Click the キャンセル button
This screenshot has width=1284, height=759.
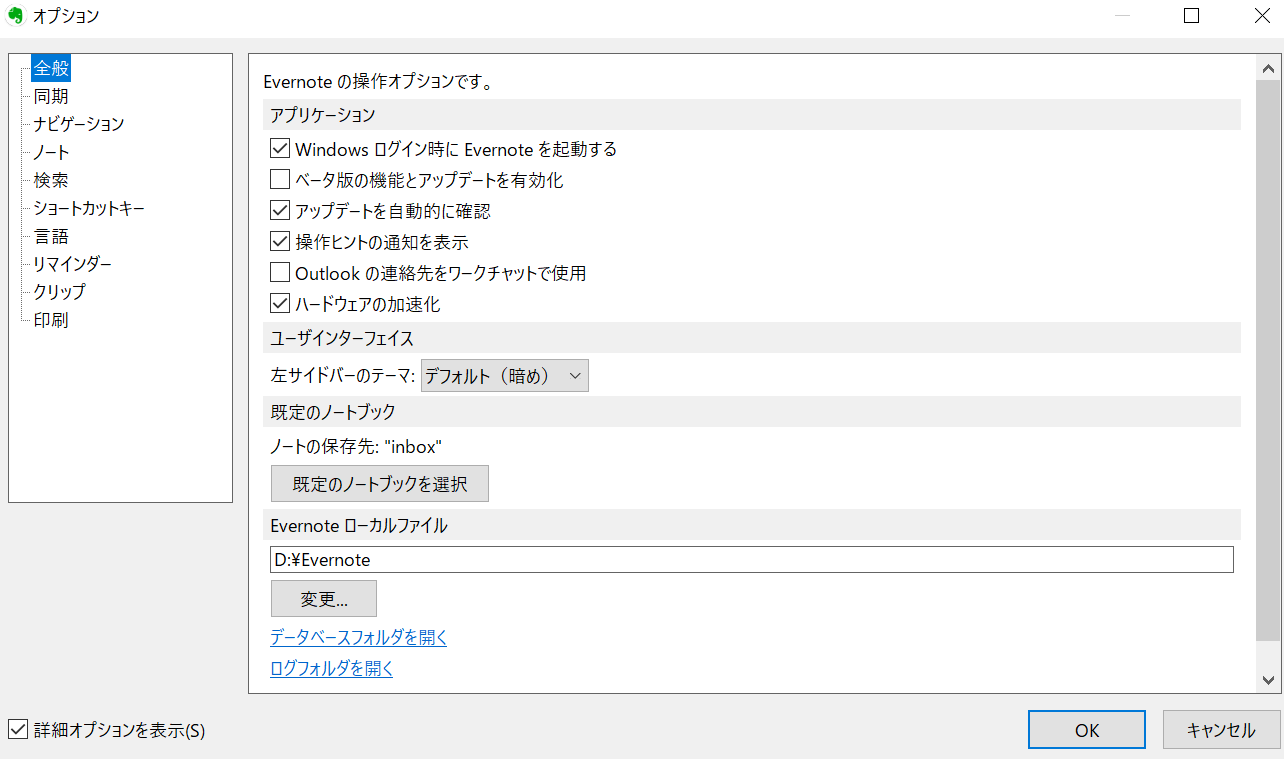[x=1221, y=730]
